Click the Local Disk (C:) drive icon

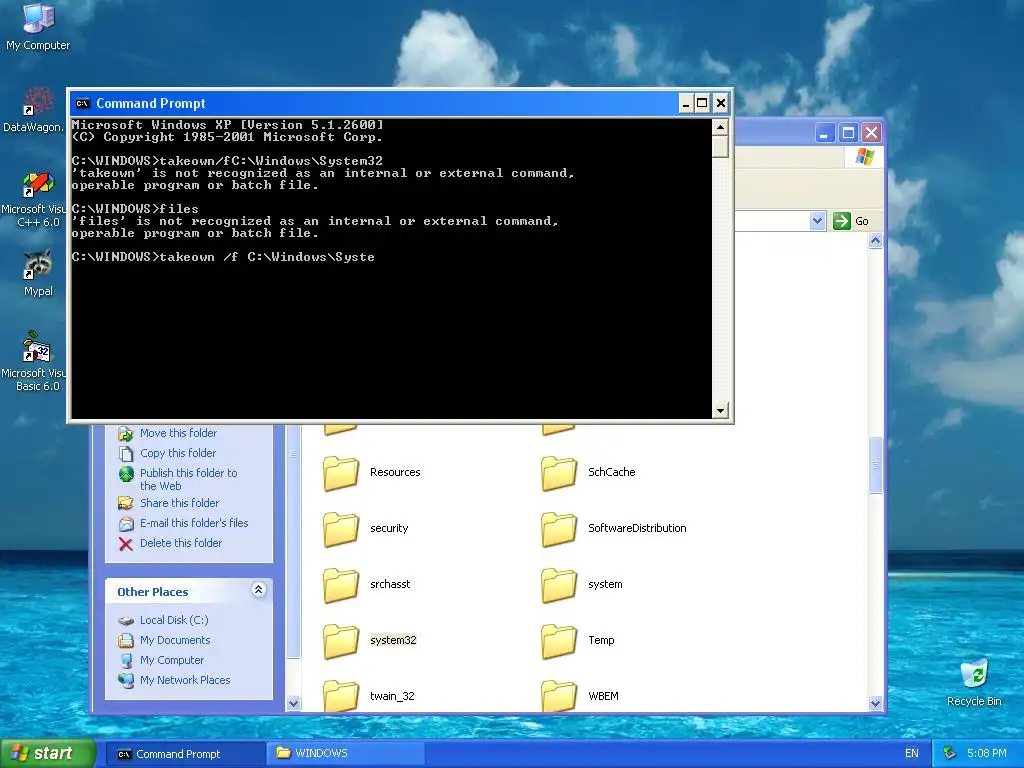[x=126, y=620]
